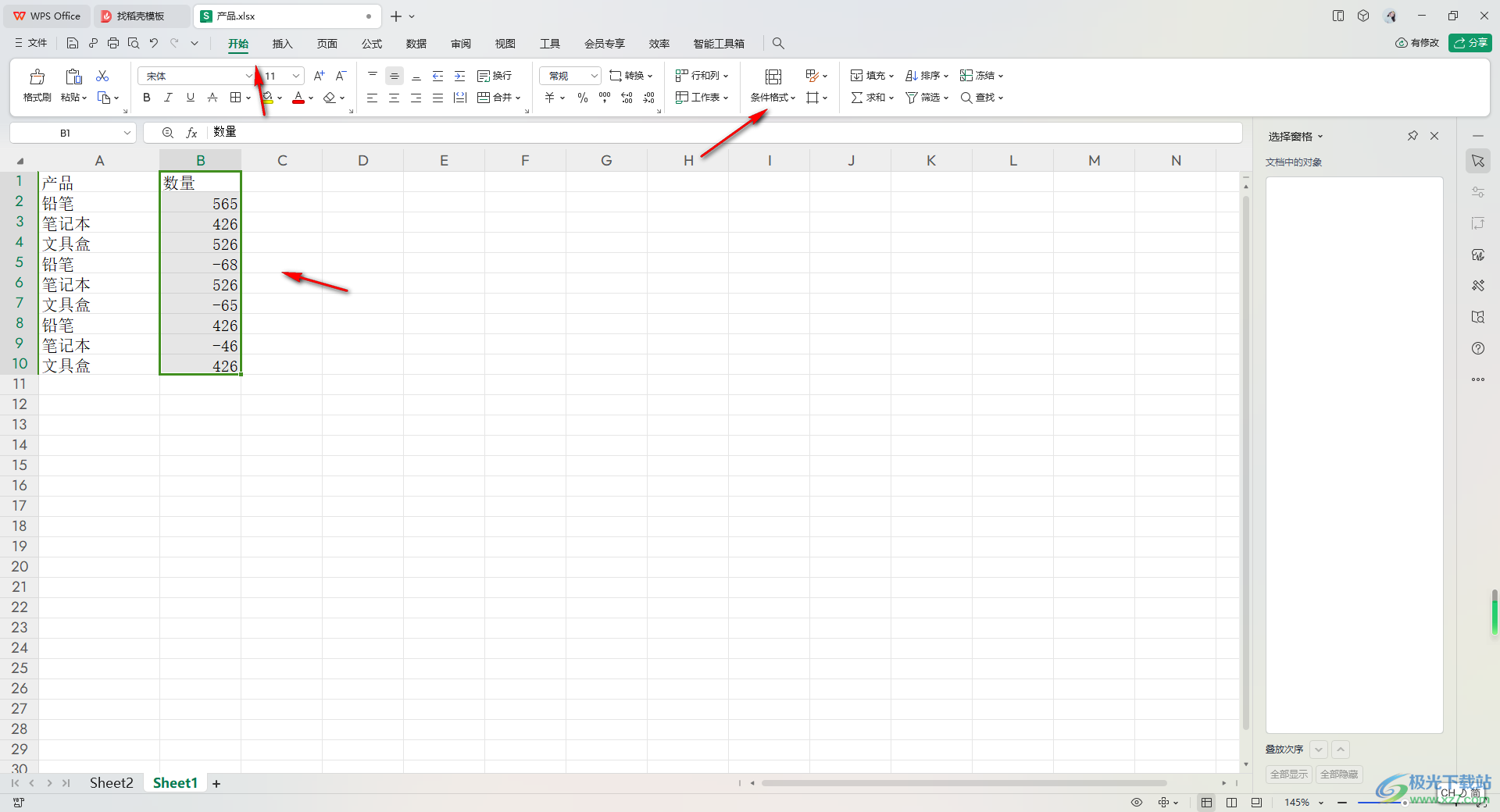Click the insert function fx icon
Viewport: 1500px width, 812px height.
click(x=191, y=133)
